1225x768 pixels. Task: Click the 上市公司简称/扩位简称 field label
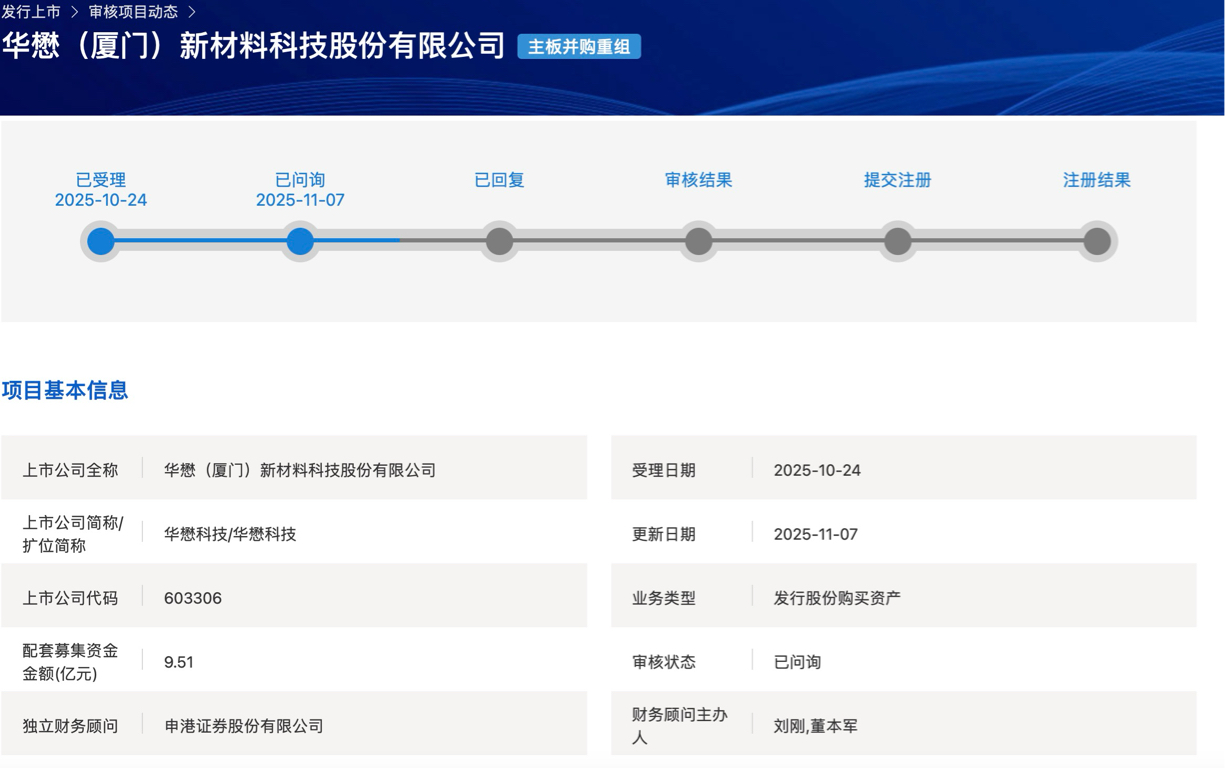coord(73,534)
